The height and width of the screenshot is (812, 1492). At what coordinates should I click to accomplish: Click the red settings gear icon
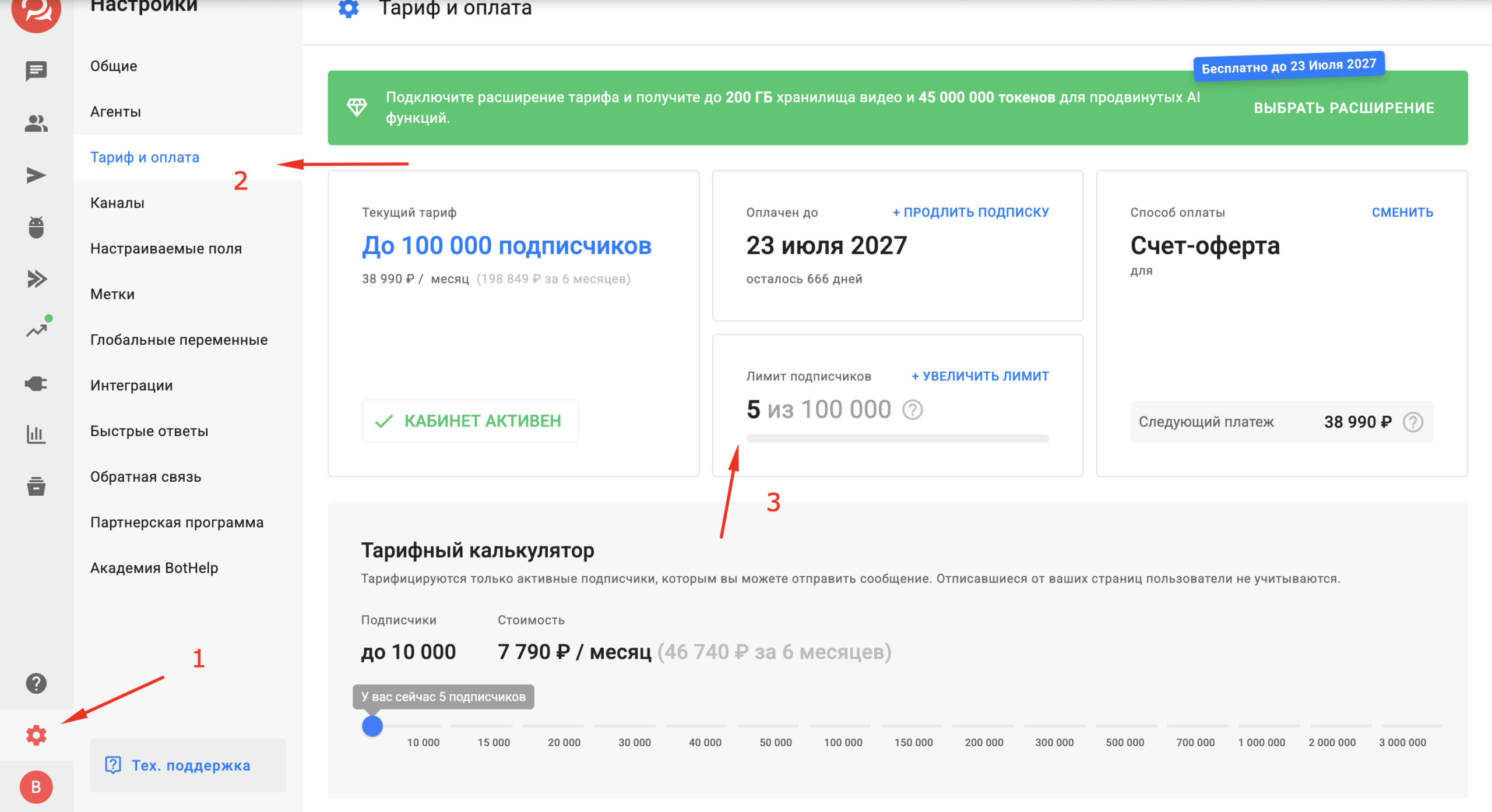(x=36, y=735)
